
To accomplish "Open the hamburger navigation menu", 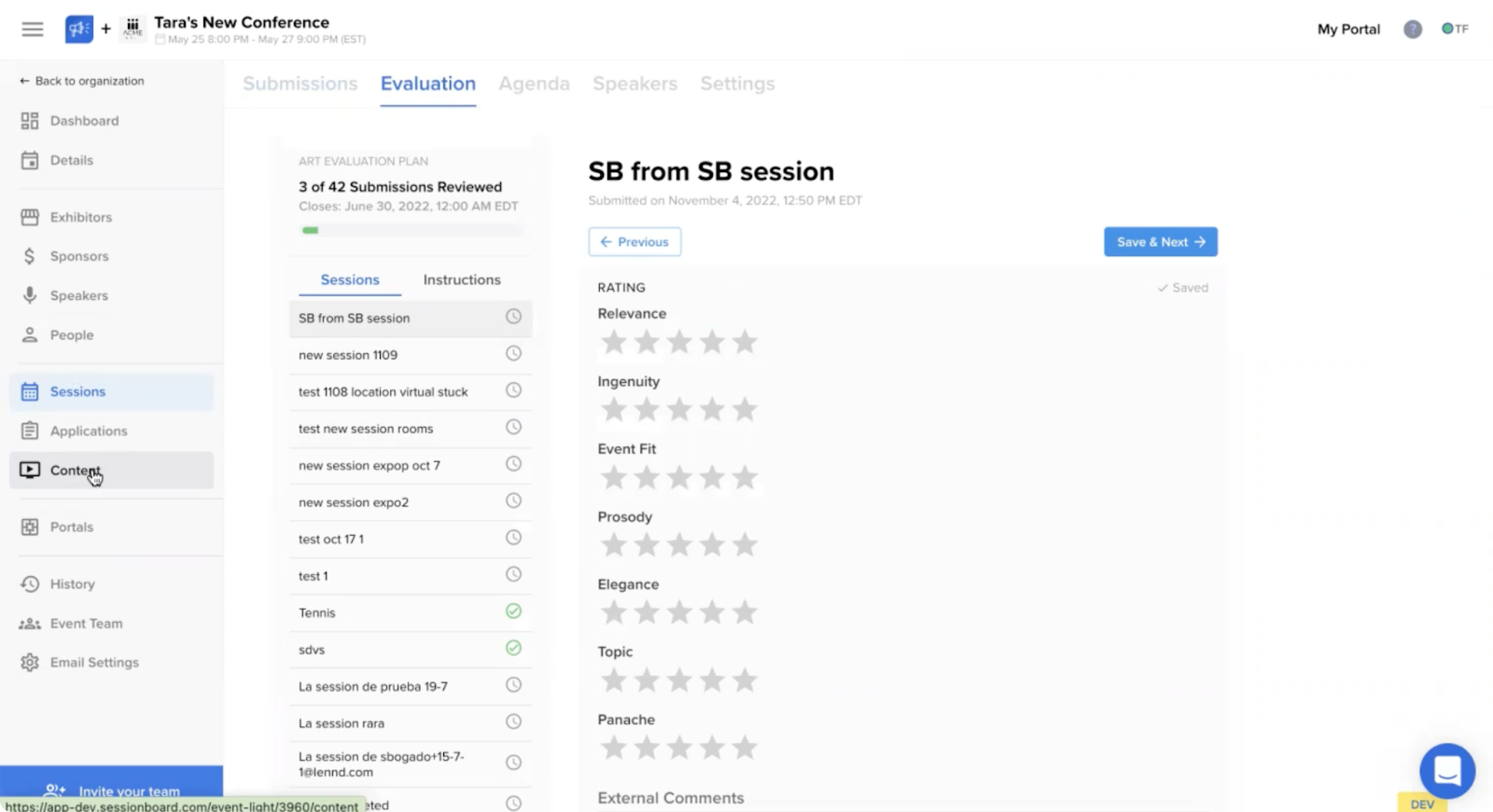I will (32, 29).
